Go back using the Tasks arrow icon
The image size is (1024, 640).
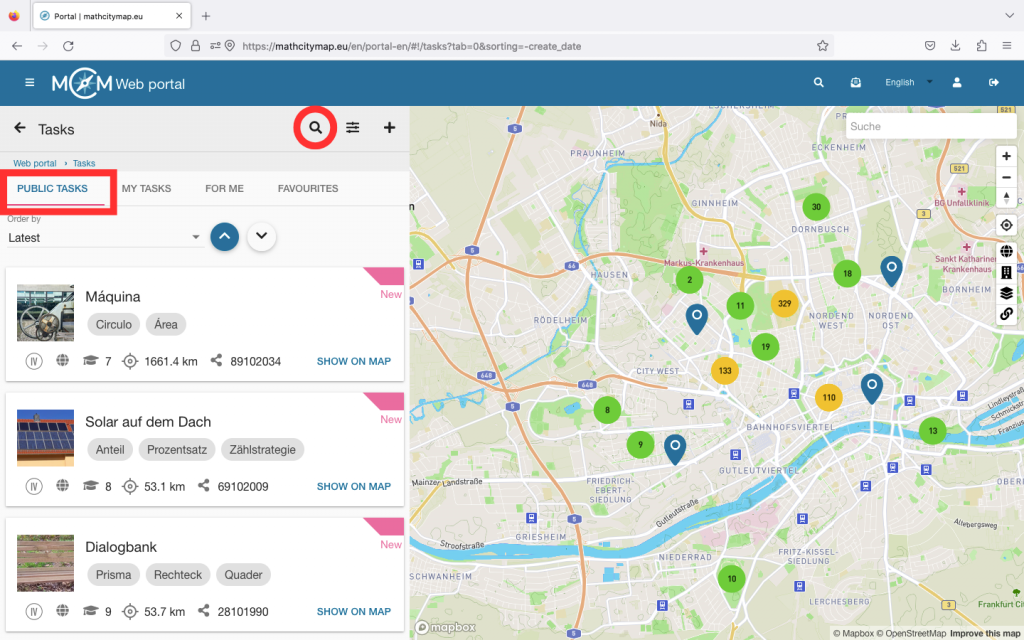coord(20,128)
